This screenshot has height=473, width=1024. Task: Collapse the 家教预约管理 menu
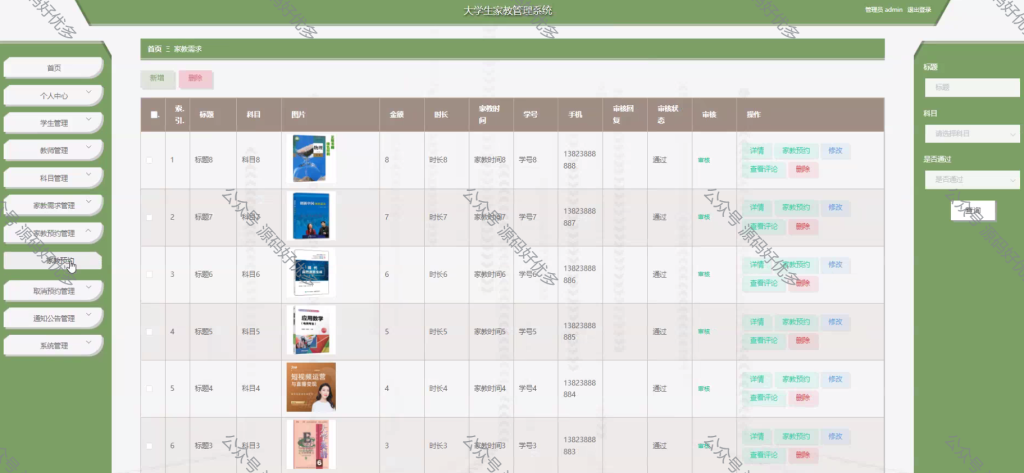(x=89, y=230)
